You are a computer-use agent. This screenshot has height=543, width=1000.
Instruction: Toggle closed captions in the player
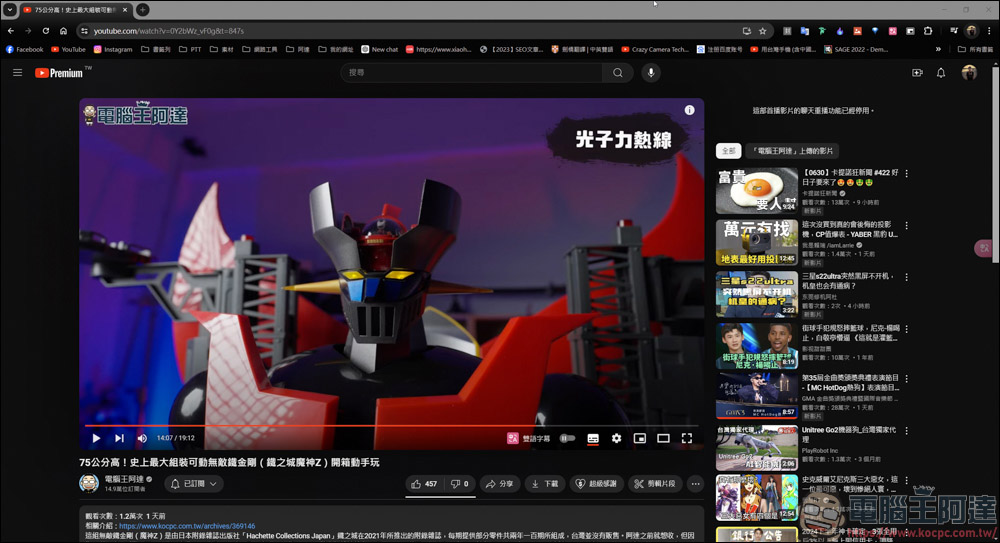(592, 438)
